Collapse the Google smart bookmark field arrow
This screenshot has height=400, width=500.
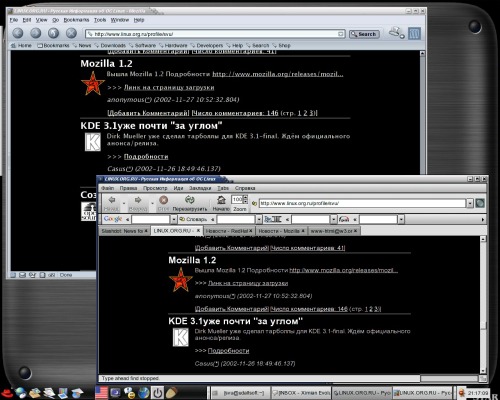pyautogui.click(x=127, y=219)
